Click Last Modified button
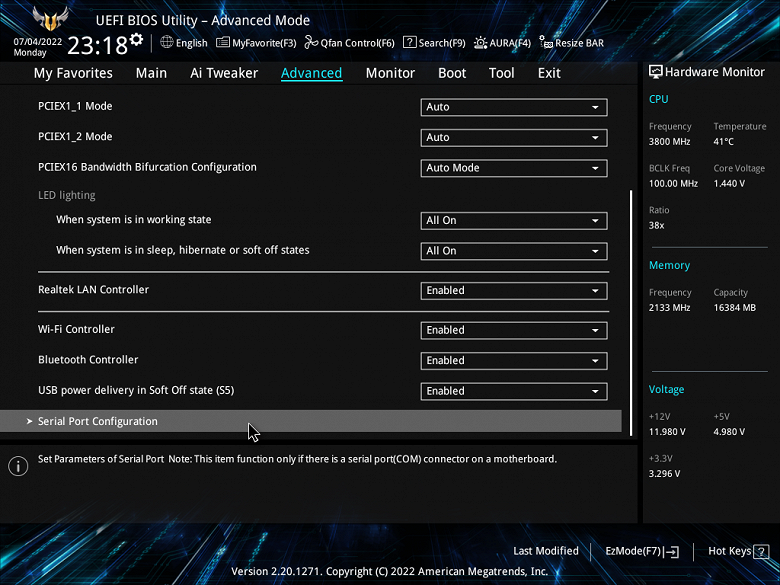 coord(546,551)
